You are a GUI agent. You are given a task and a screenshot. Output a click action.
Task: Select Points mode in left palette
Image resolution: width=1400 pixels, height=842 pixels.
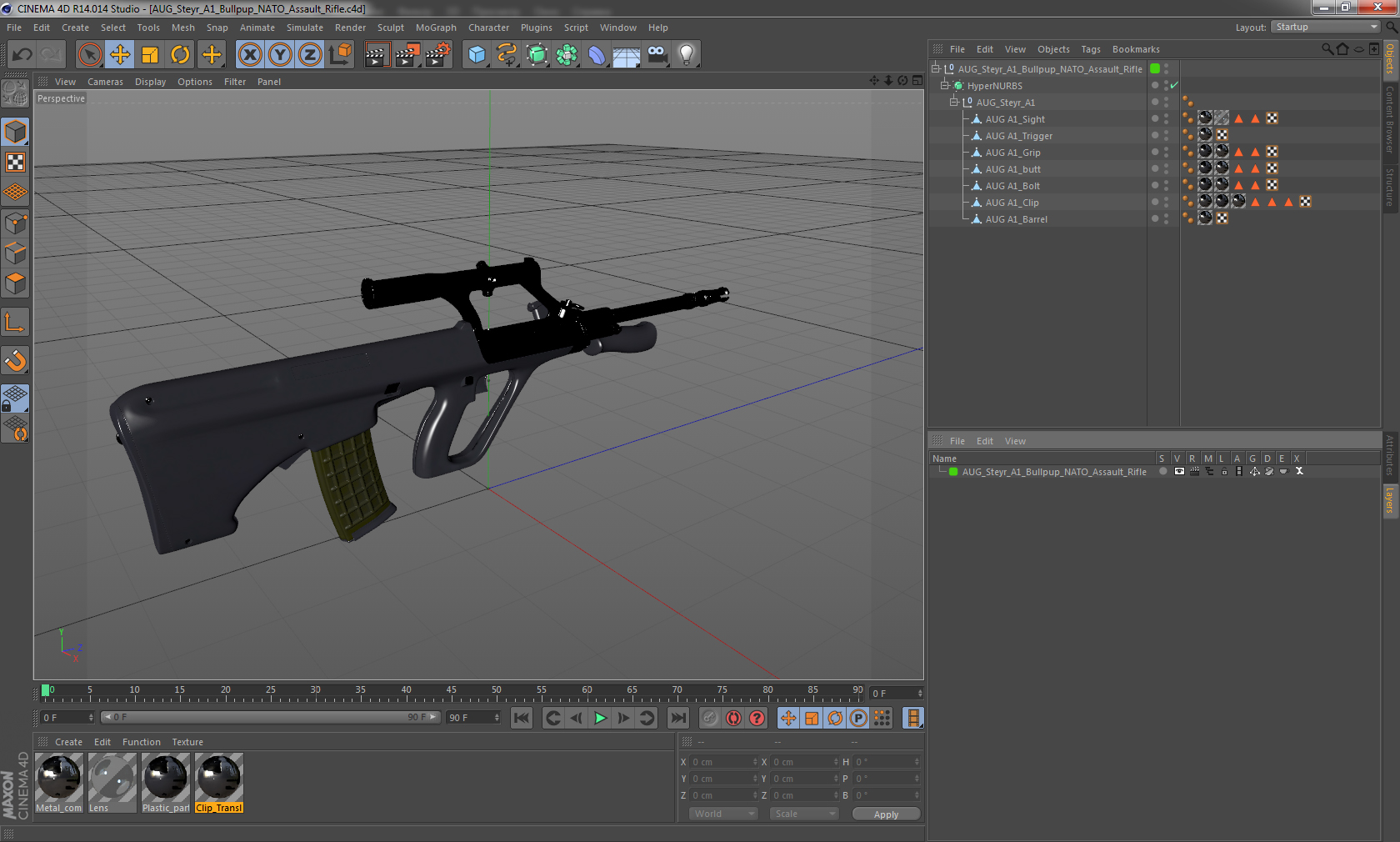[x=15, y=223]
